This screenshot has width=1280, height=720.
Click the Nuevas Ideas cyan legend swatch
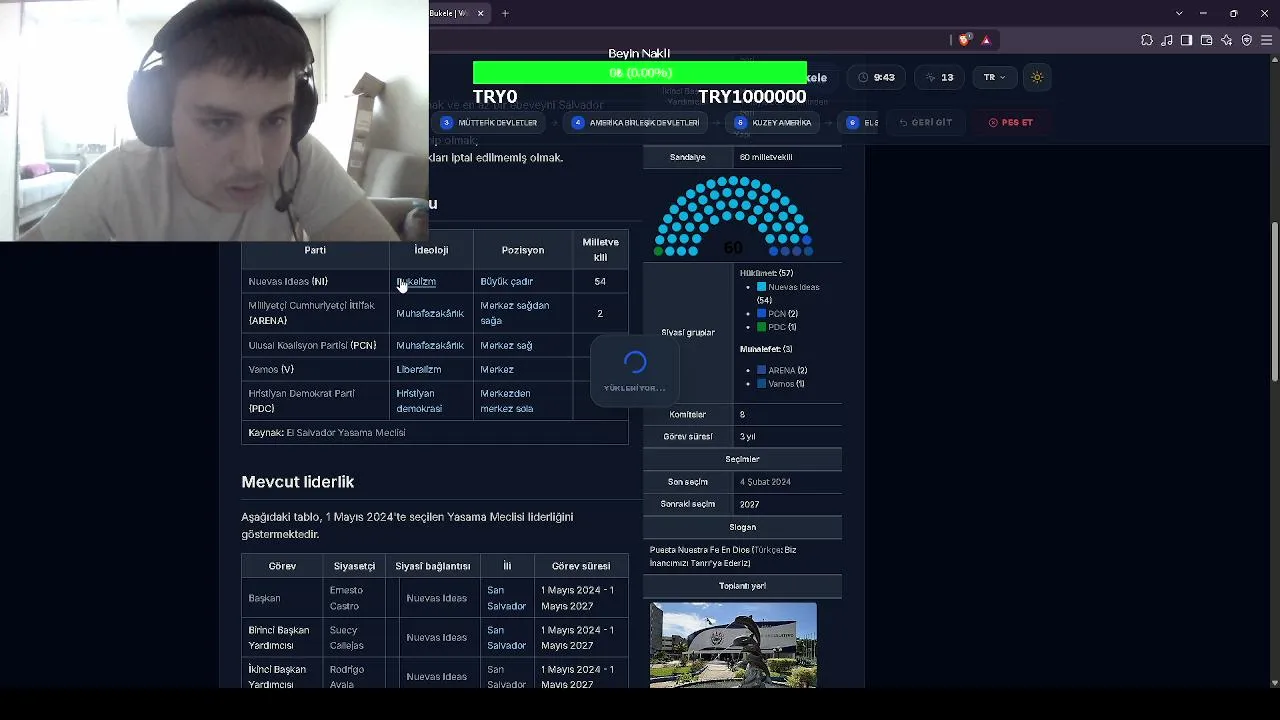(761, 287)
